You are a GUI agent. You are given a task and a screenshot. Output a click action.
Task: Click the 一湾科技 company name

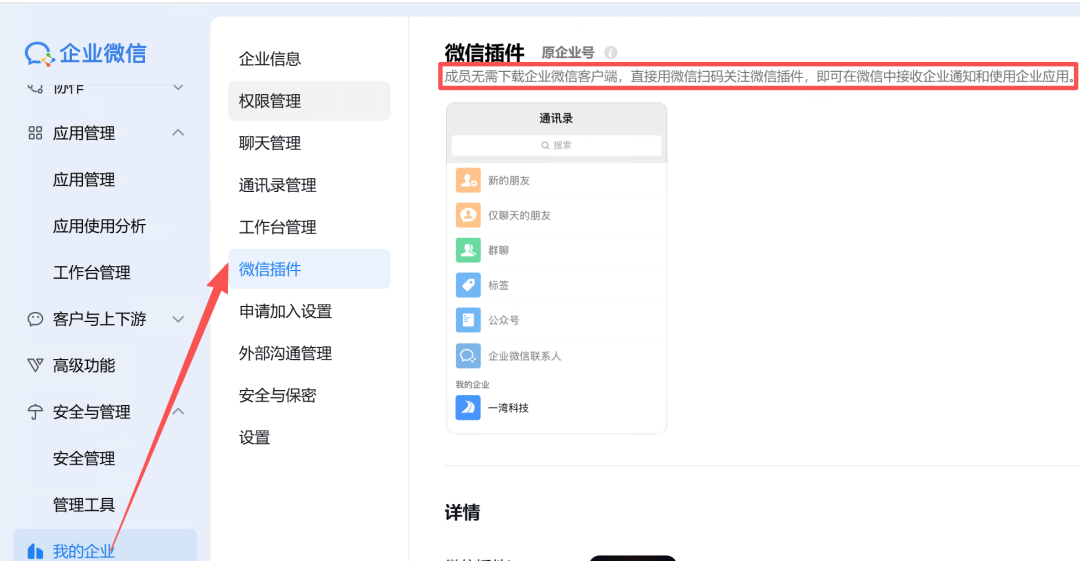[508, 408]
